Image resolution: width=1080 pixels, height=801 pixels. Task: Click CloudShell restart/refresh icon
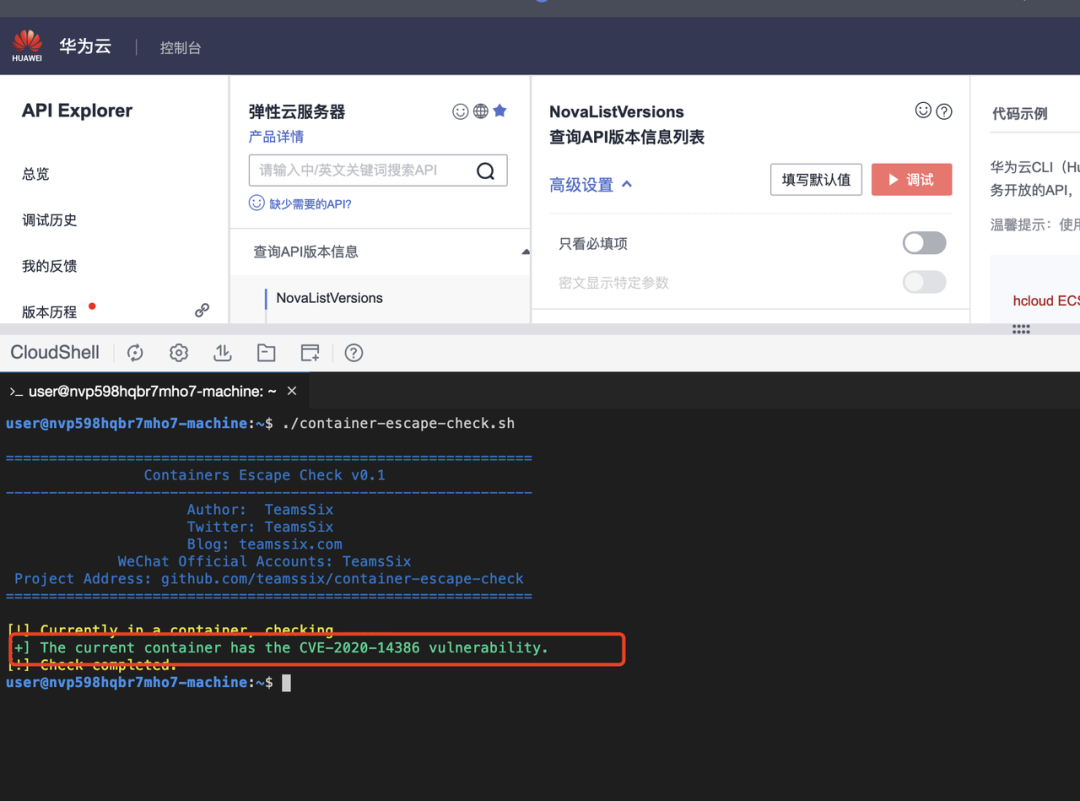[135, 353]
